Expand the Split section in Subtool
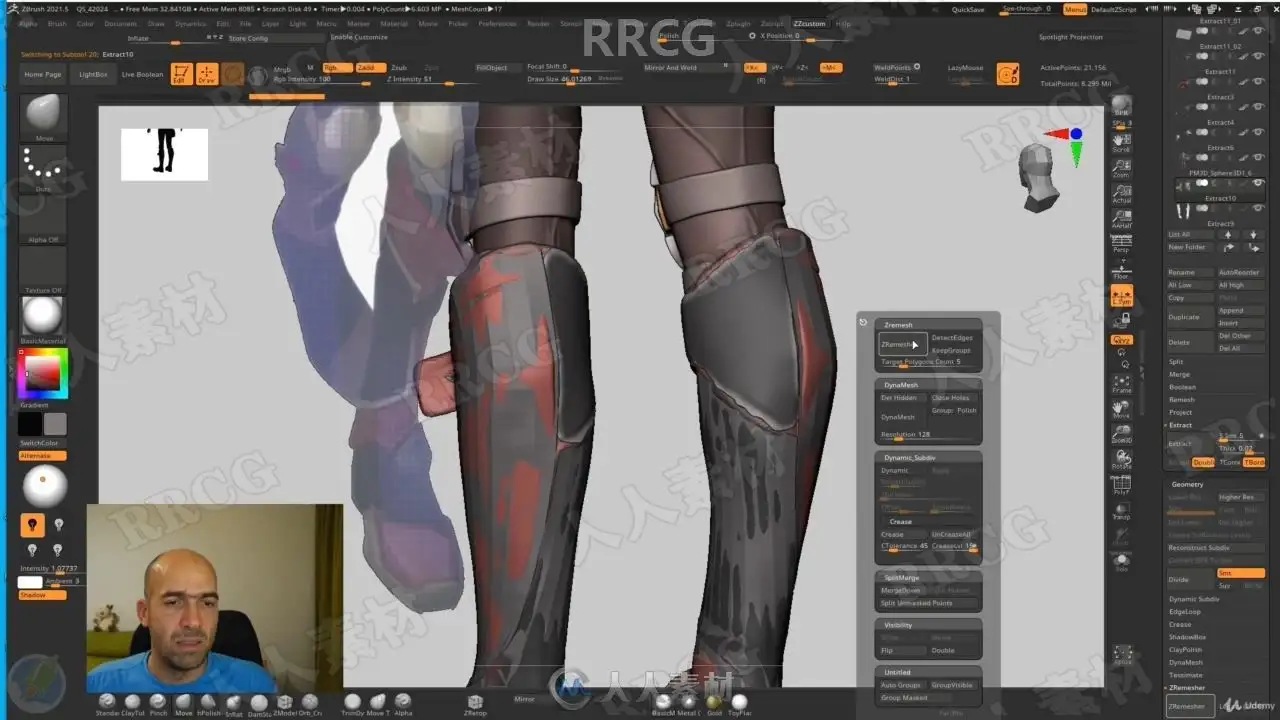This screenshot has height=720, width=1280. coord(1176,362)
